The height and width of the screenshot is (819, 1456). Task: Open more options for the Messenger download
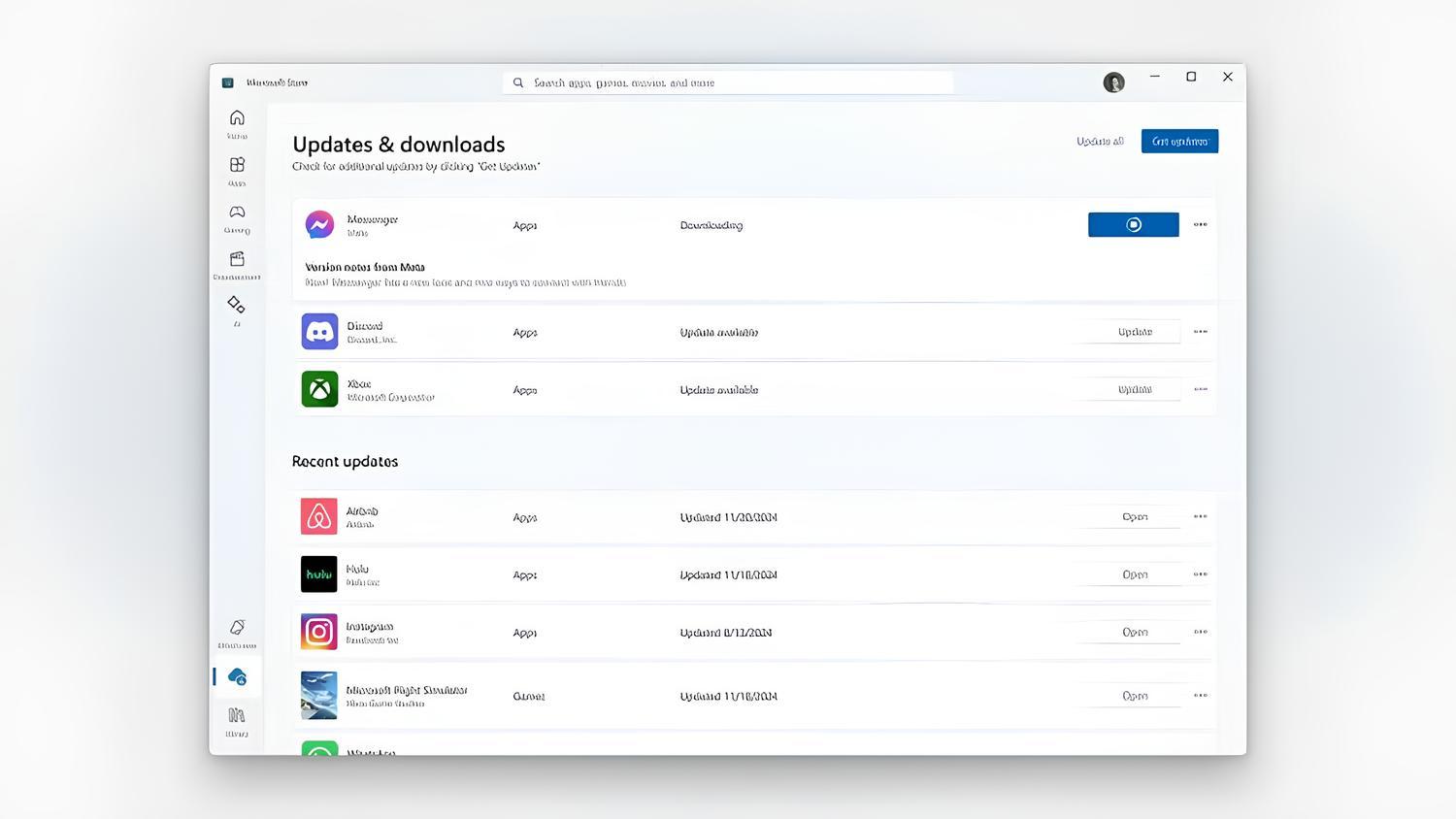pos(1200,224)
